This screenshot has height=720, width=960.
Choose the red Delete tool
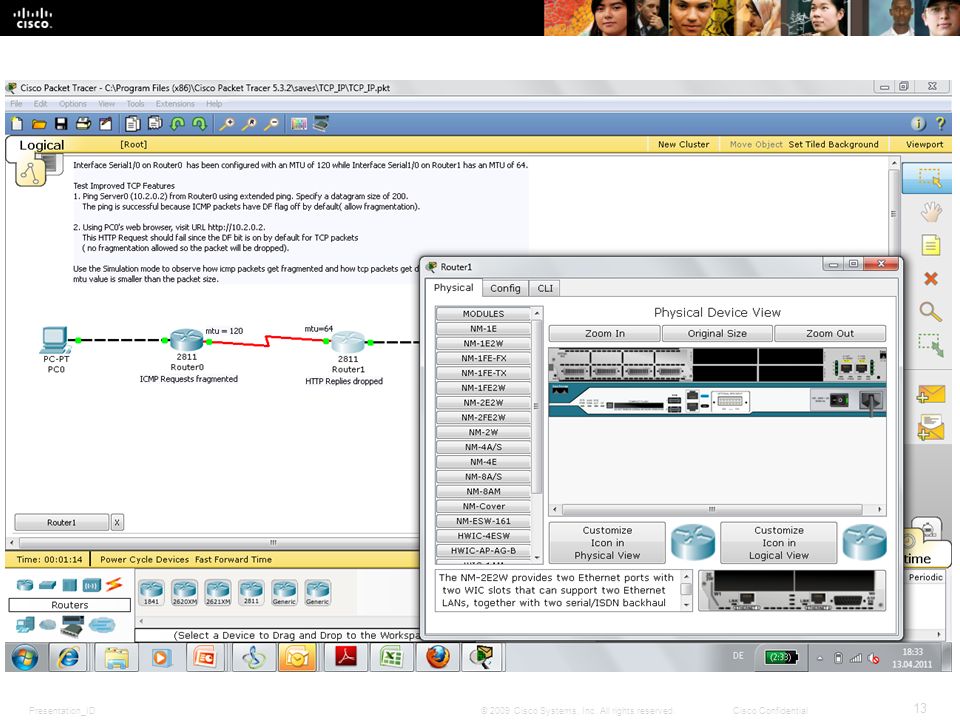931,279
